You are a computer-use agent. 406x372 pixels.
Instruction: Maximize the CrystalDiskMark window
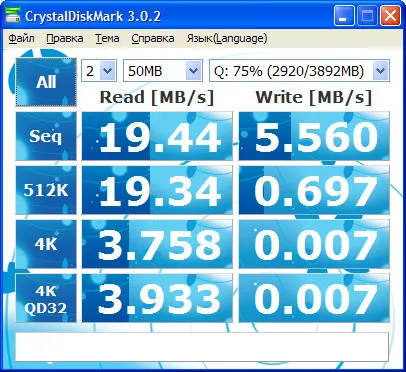coord(367,16)
